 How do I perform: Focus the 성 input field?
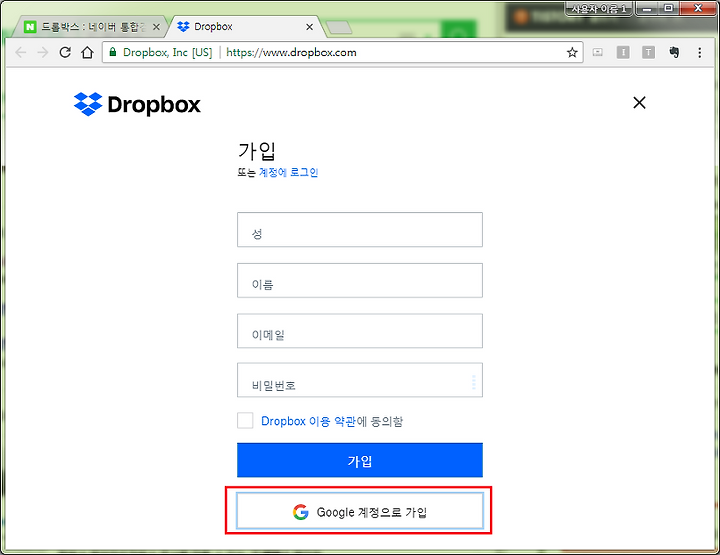click(x=360, y=230)
